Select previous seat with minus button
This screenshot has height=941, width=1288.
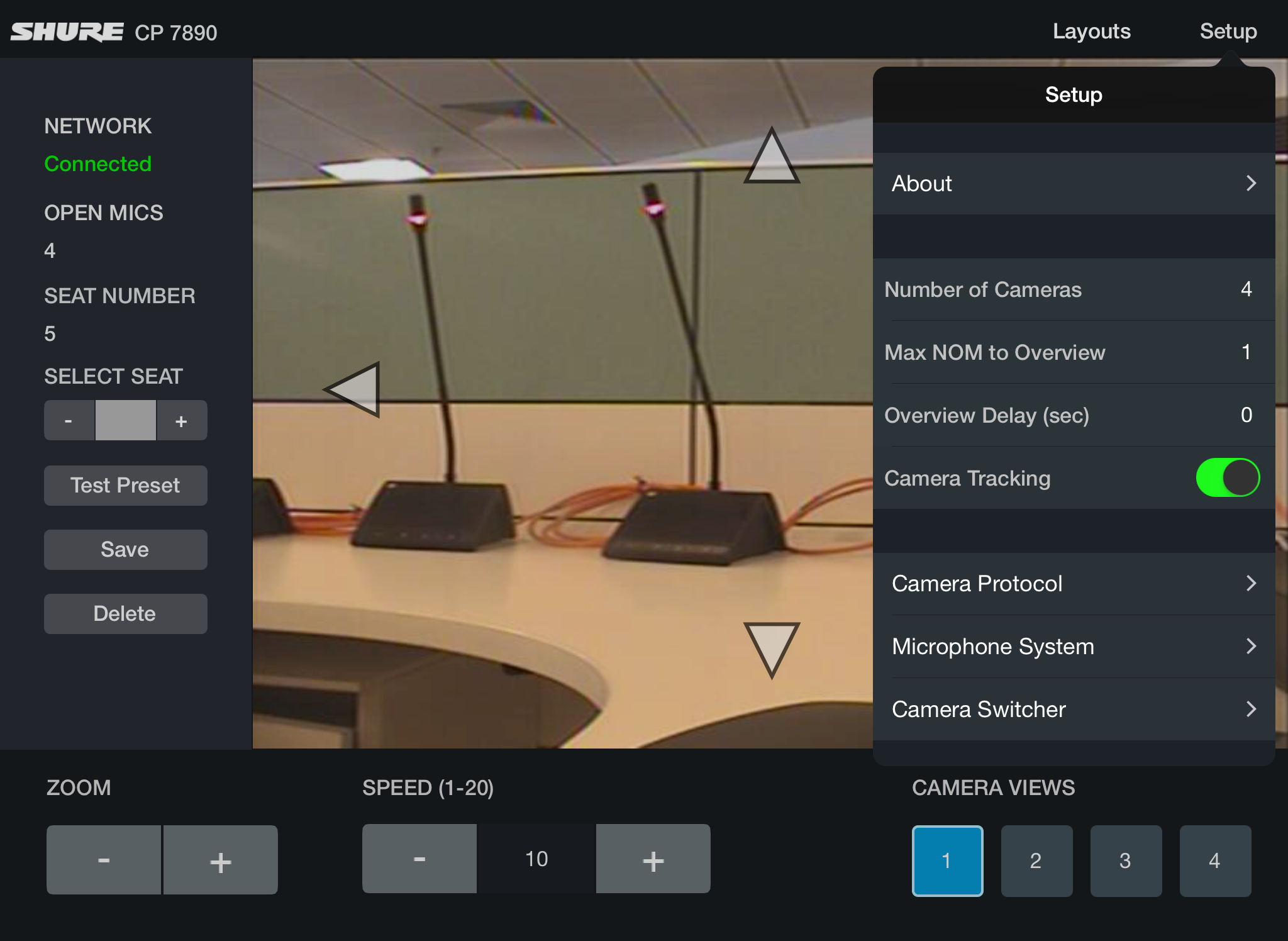(69, 420)
